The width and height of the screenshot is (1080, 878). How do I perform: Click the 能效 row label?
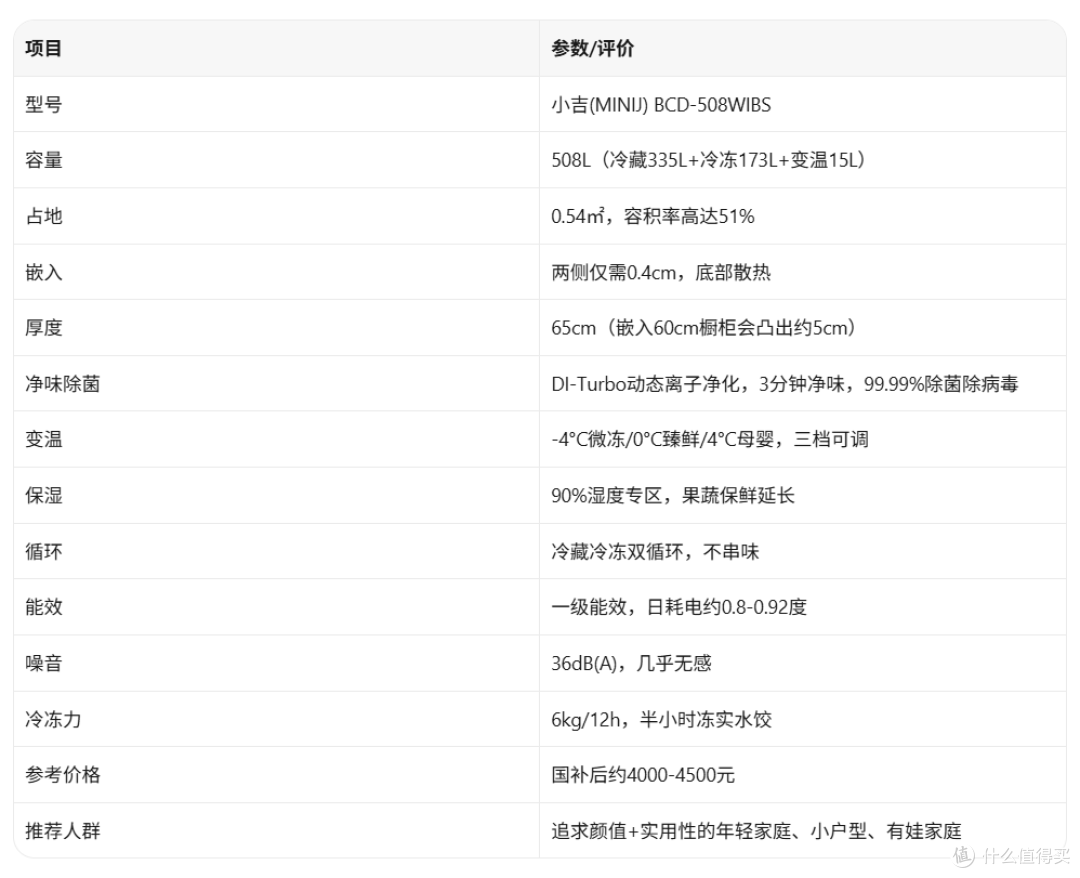pyautogui.click(x=43, y=607)
